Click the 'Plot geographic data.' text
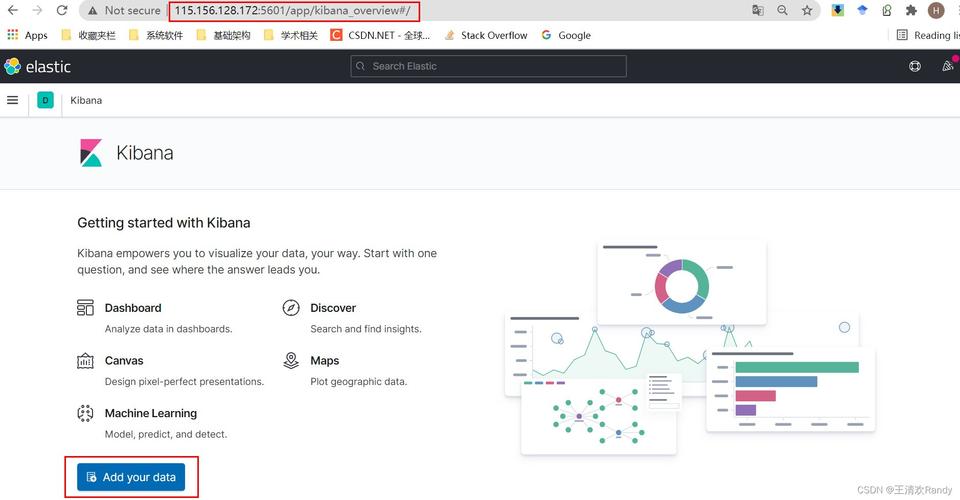 359,382
